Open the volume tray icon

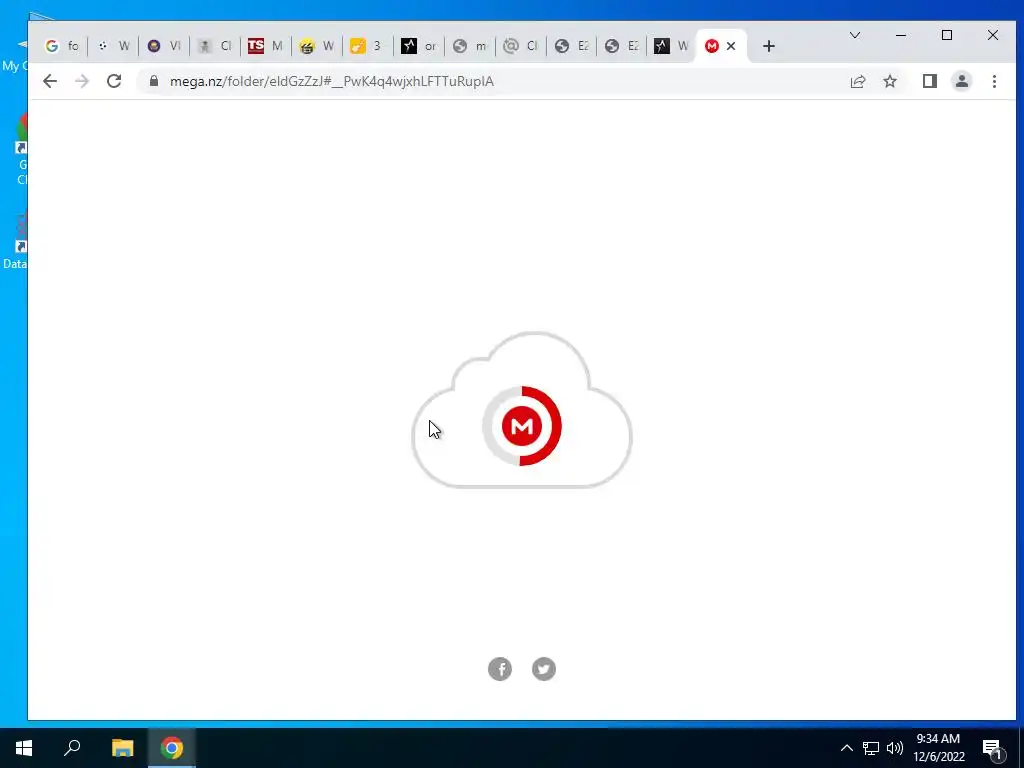[x=895, y=748]
